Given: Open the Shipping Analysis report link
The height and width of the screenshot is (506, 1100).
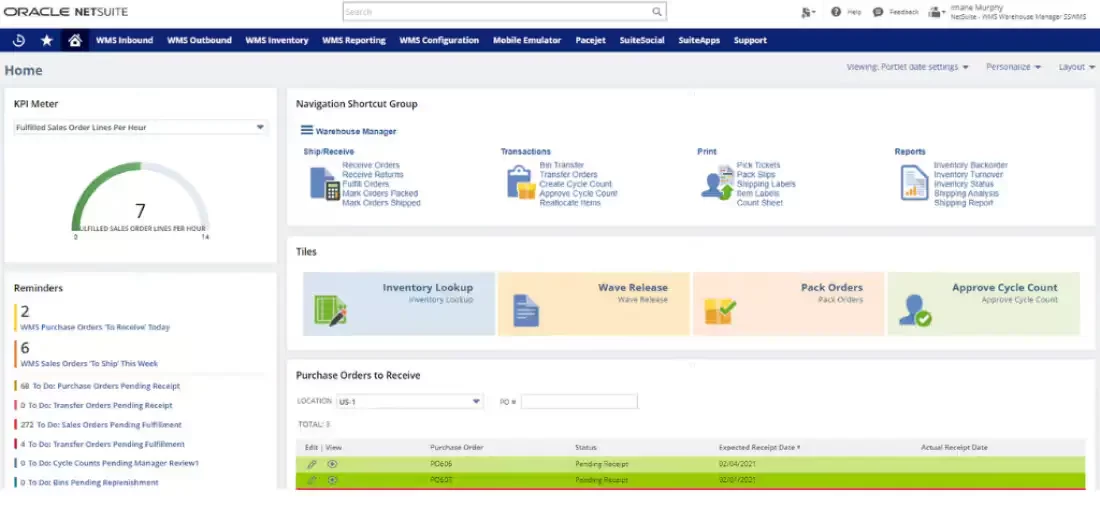Looking at the screenshot, I should point(966,193).
